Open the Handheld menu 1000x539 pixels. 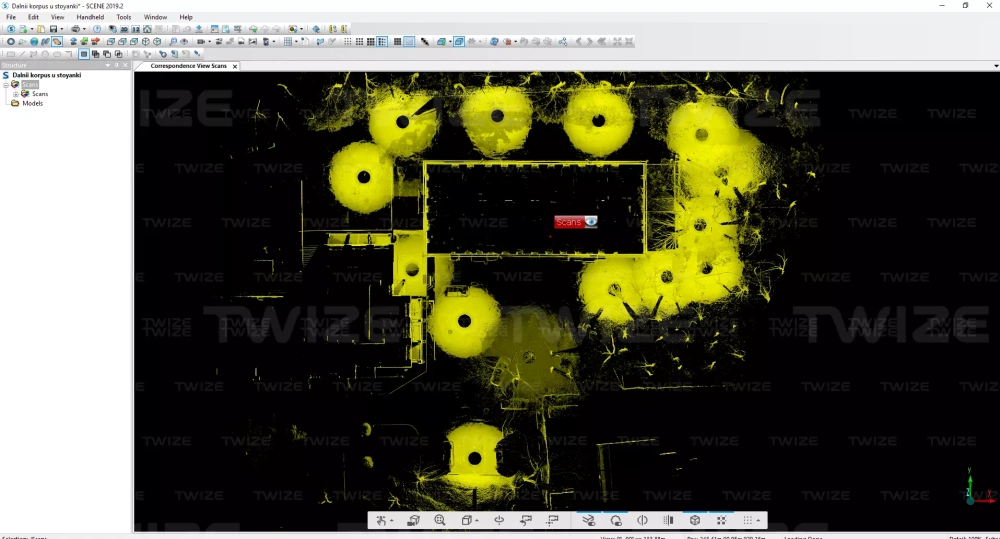(90, 17)
